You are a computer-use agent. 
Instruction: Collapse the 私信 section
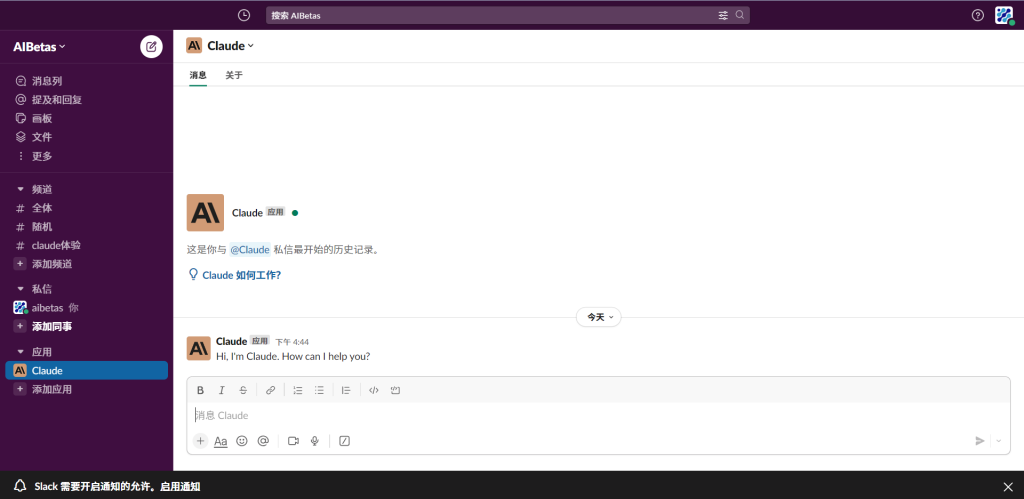20,289
